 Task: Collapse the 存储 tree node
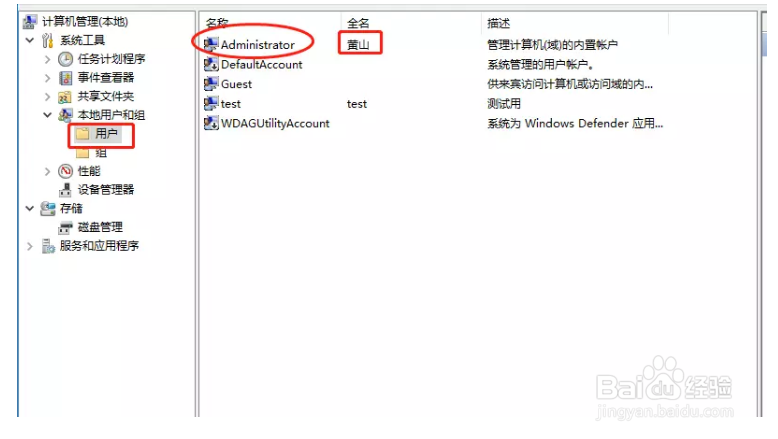(x=30, y=209)
